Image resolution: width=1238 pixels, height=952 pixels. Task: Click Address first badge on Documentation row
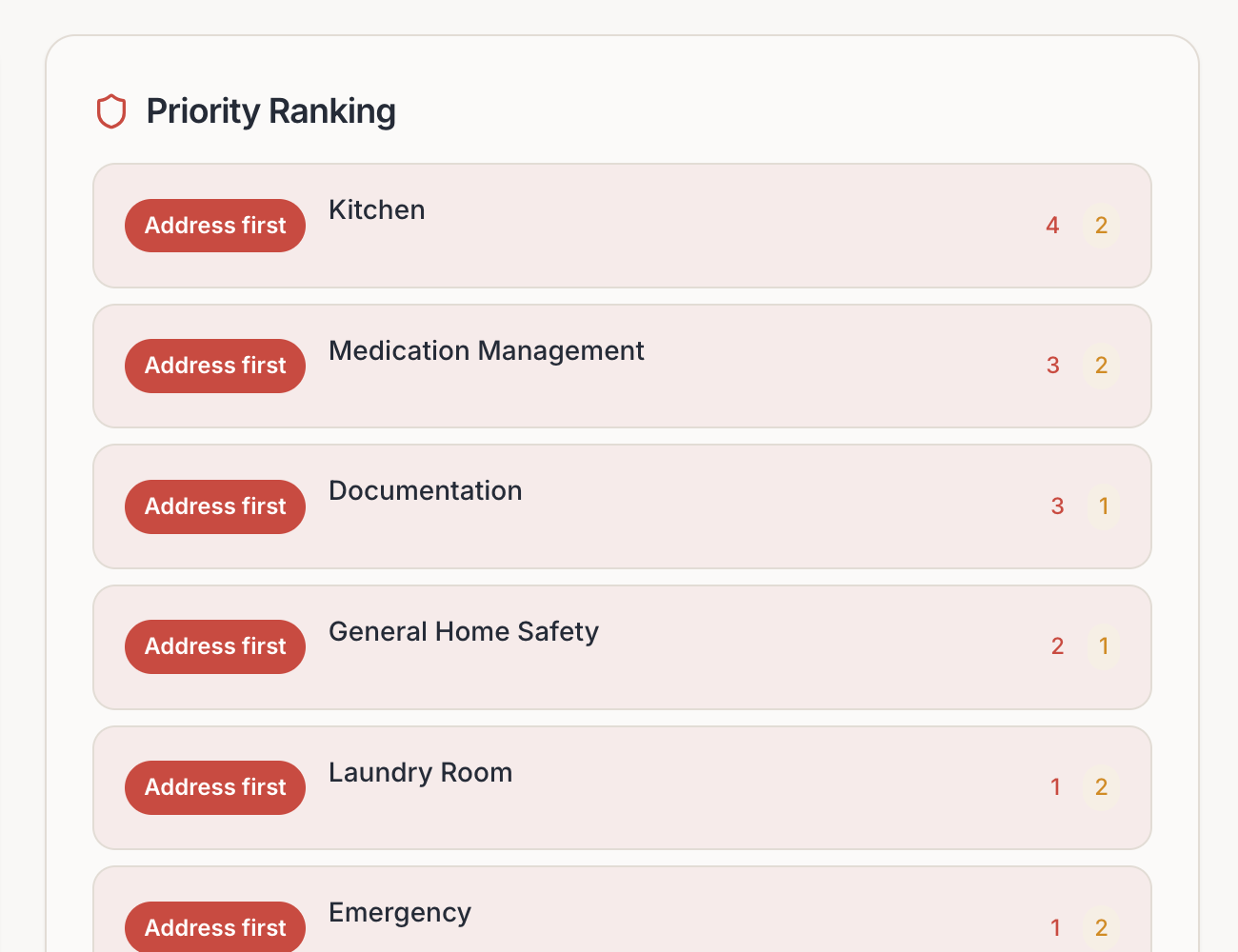tap(215, 506)
